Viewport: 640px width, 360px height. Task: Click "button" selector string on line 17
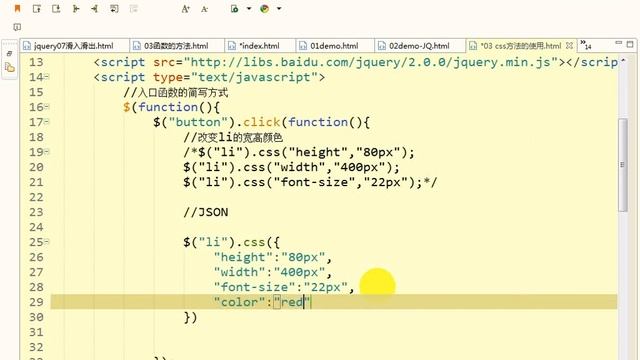point(198,122)
